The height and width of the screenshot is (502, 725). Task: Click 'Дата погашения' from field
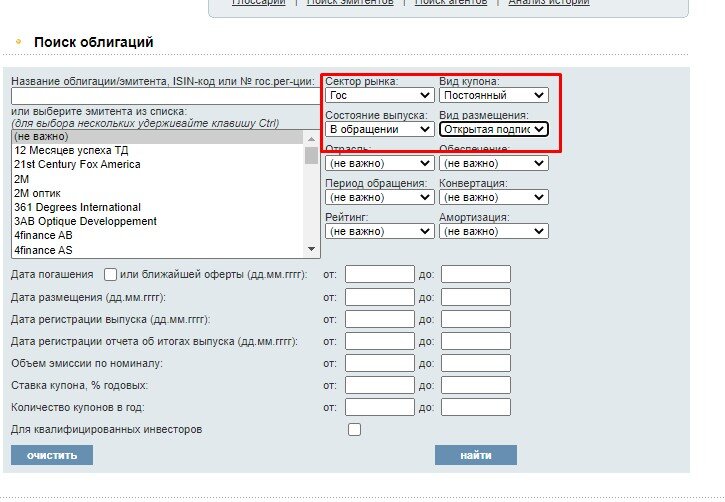point(380,274)
